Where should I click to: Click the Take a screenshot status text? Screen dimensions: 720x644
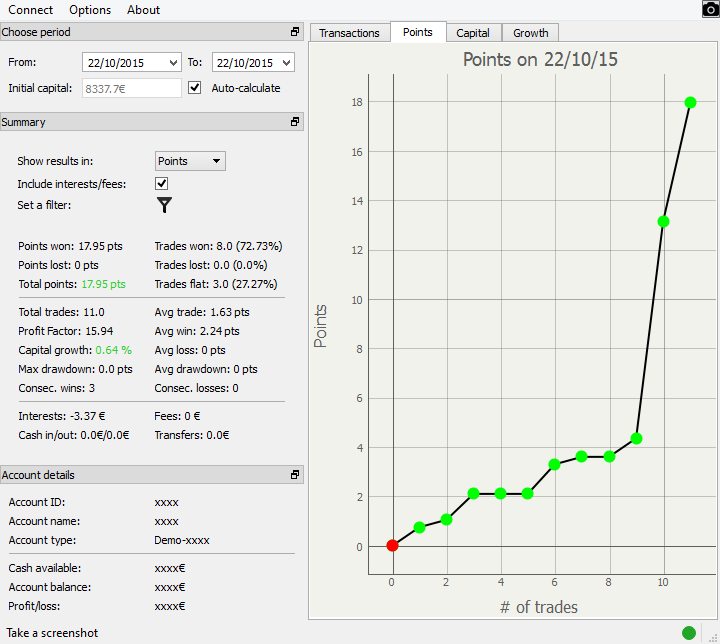pos(52,633)
